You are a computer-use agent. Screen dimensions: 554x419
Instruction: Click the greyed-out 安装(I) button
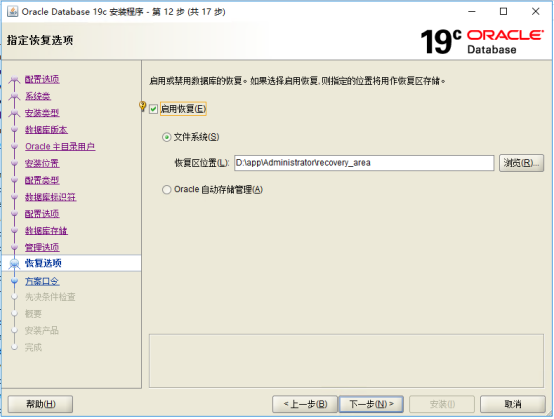pos(442,404)
